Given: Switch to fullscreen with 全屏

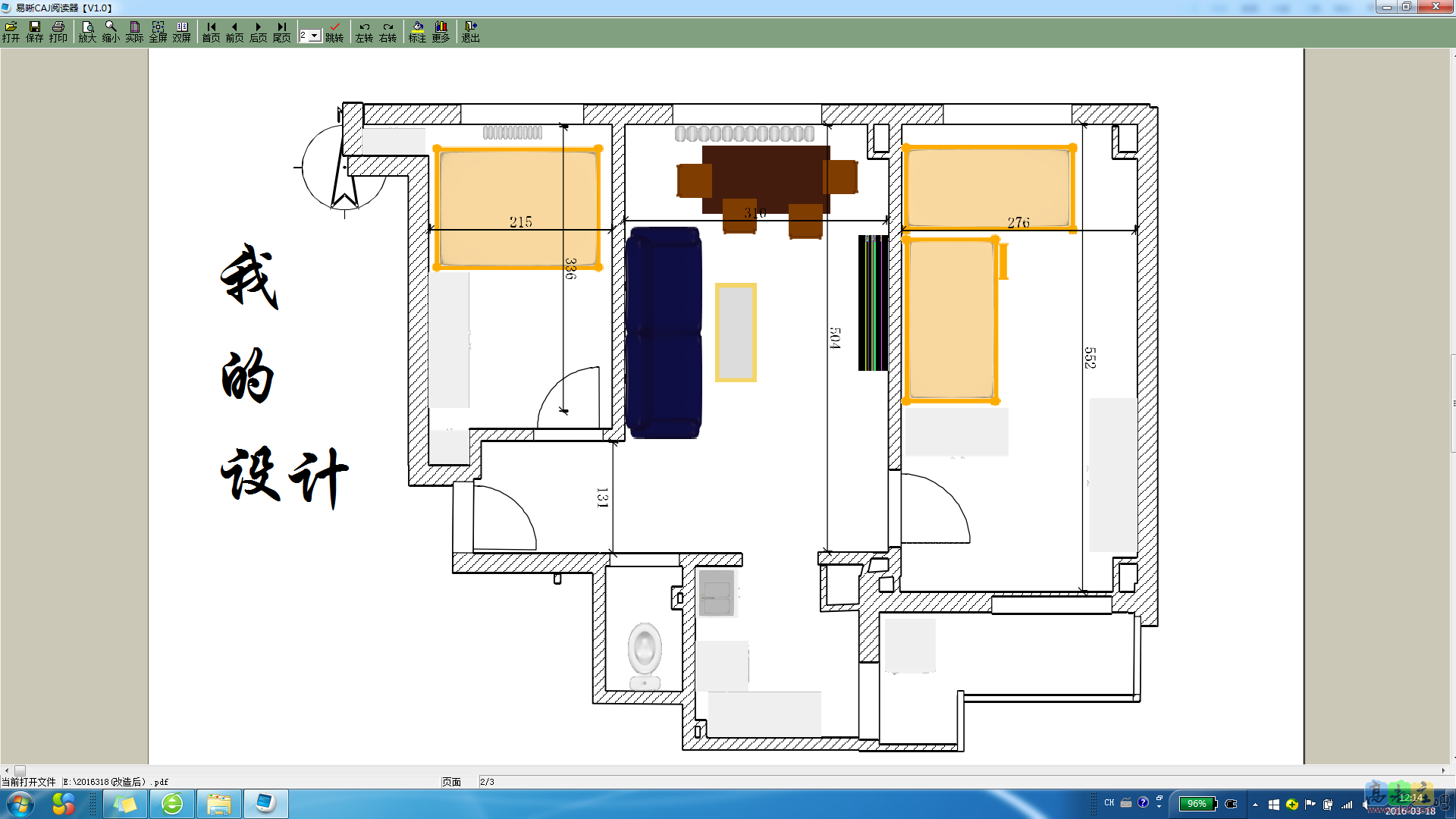Looking at the screenshot, I should tap(158, 32).
